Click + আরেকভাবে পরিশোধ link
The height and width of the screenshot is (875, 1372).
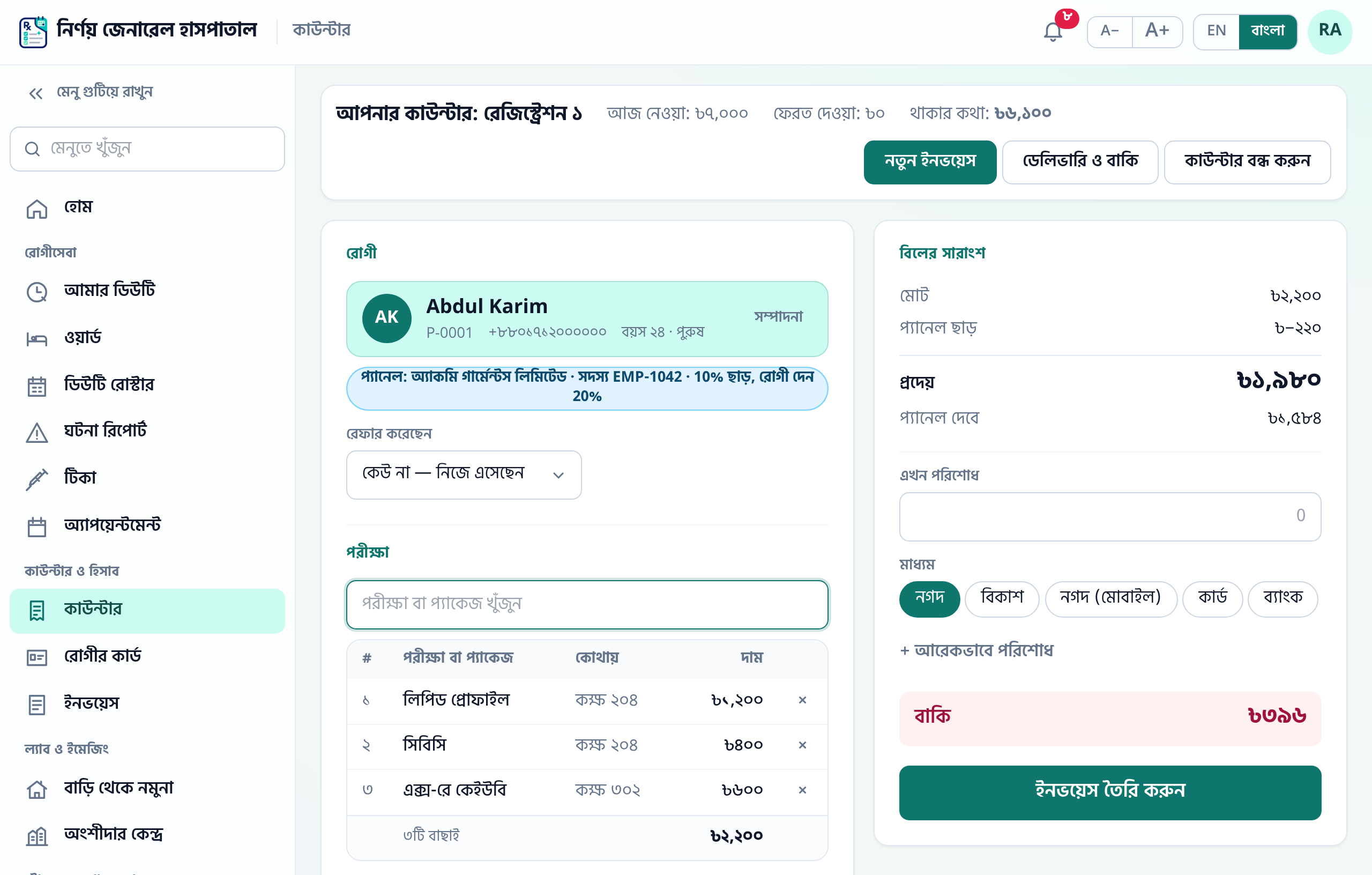coord(976,650)
